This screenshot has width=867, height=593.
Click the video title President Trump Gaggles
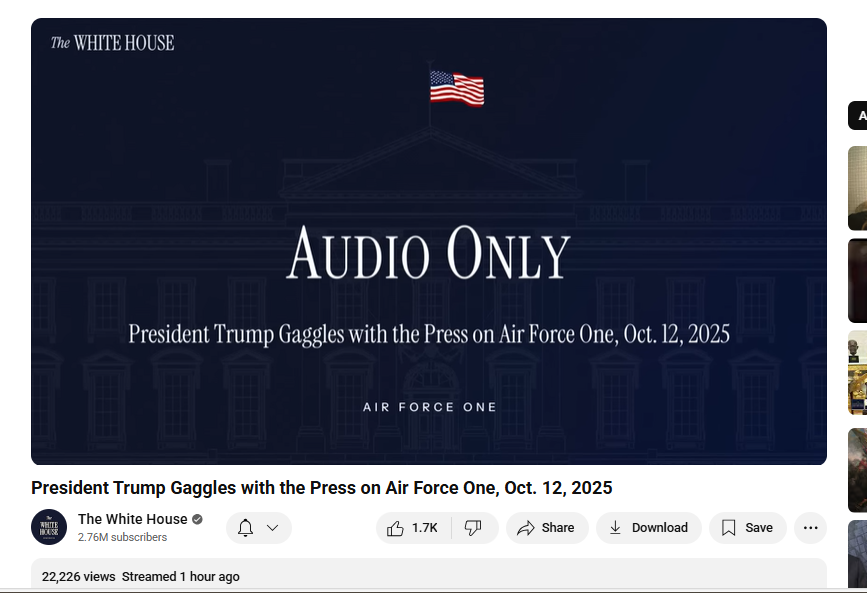(x=322, y=488)
